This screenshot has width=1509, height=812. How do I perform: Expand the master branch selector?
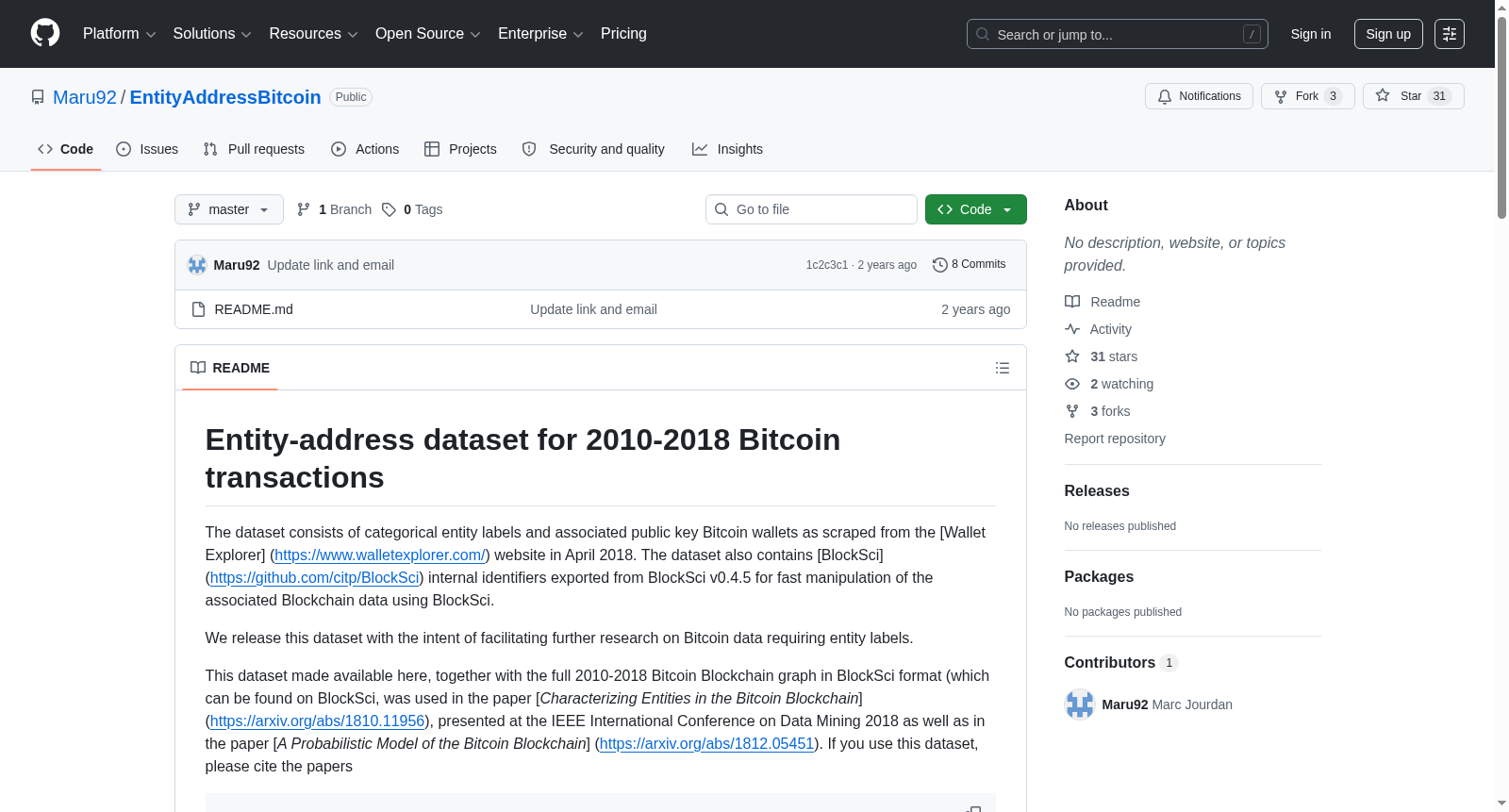[229, 209]
